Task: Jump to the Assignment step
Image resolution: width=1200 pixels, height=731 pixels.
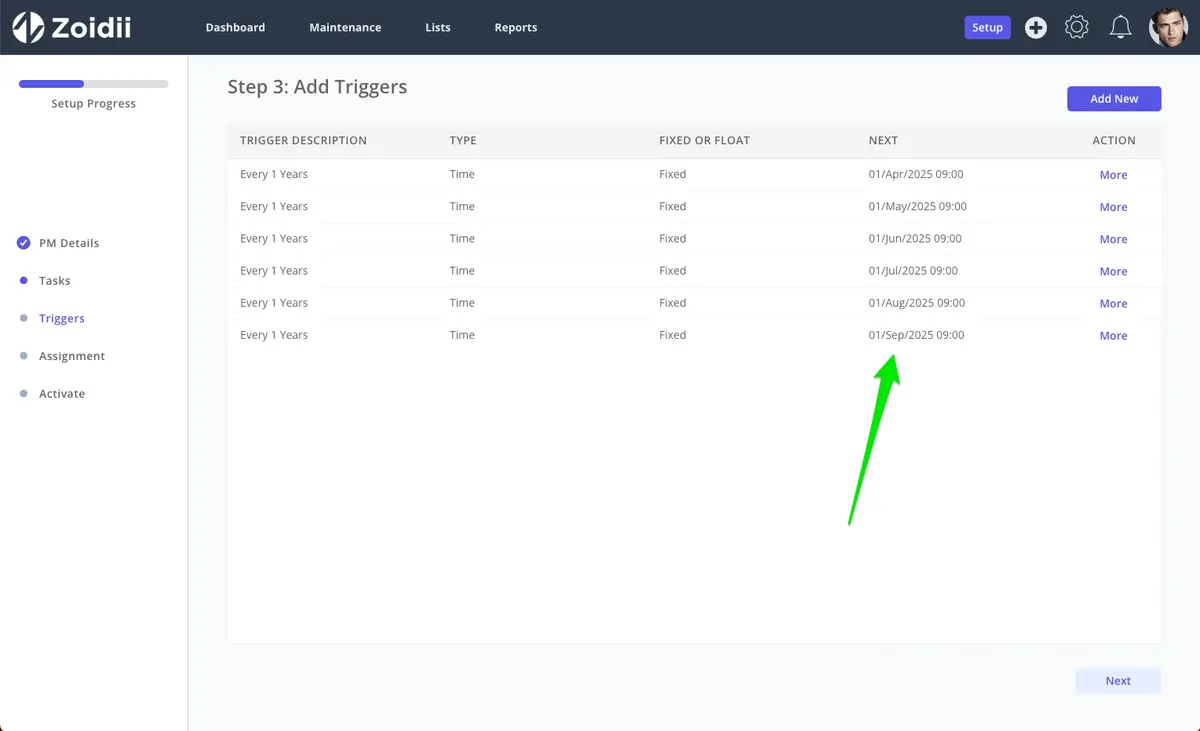Action: 72,356
